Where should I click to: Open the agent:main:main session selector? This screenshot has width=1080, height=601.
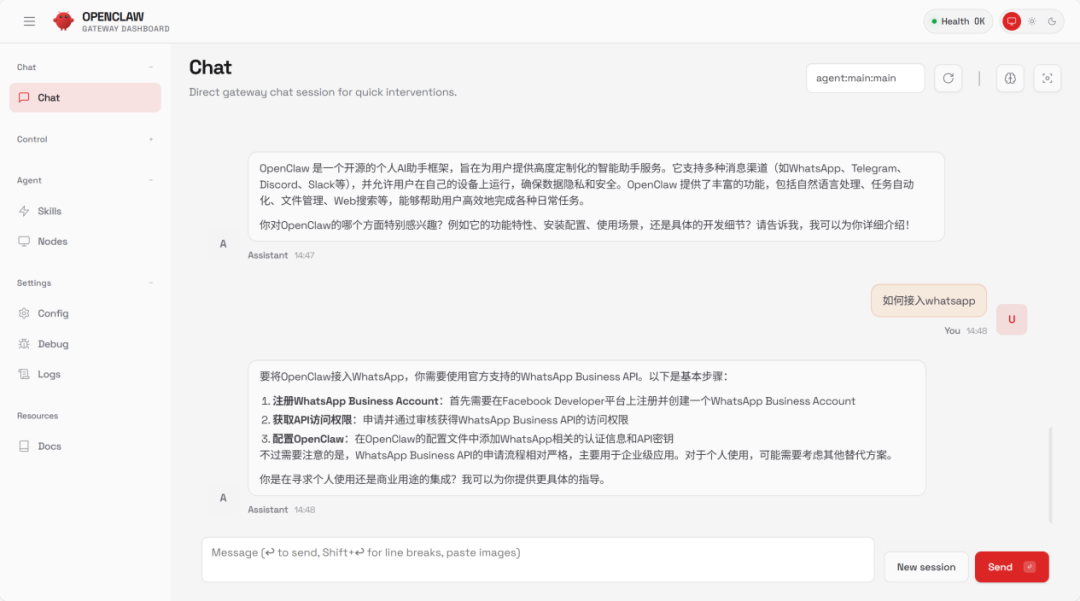click(x=865, y=78)
